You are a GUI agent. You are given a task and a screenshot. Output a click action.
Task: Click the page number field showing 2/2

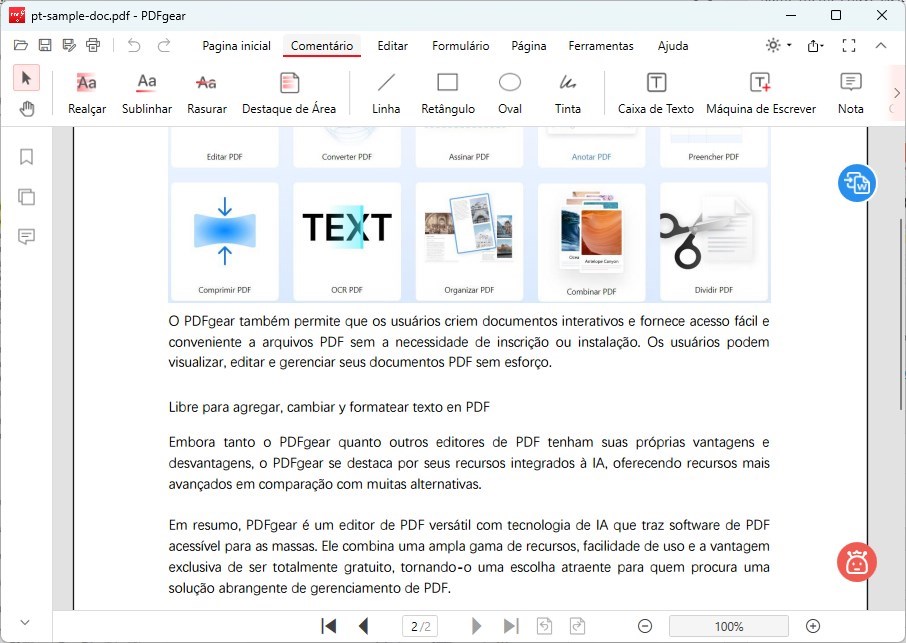click(x=420, y=626)
